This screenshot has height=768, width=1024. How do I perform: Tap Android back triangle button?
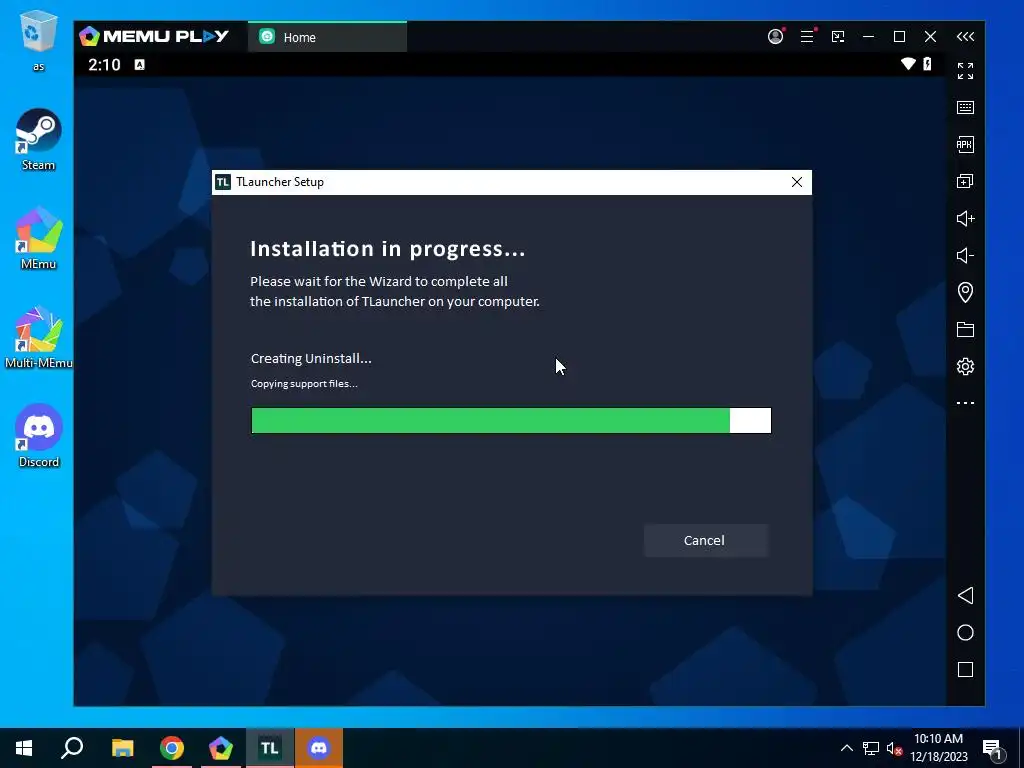[965, 596]
